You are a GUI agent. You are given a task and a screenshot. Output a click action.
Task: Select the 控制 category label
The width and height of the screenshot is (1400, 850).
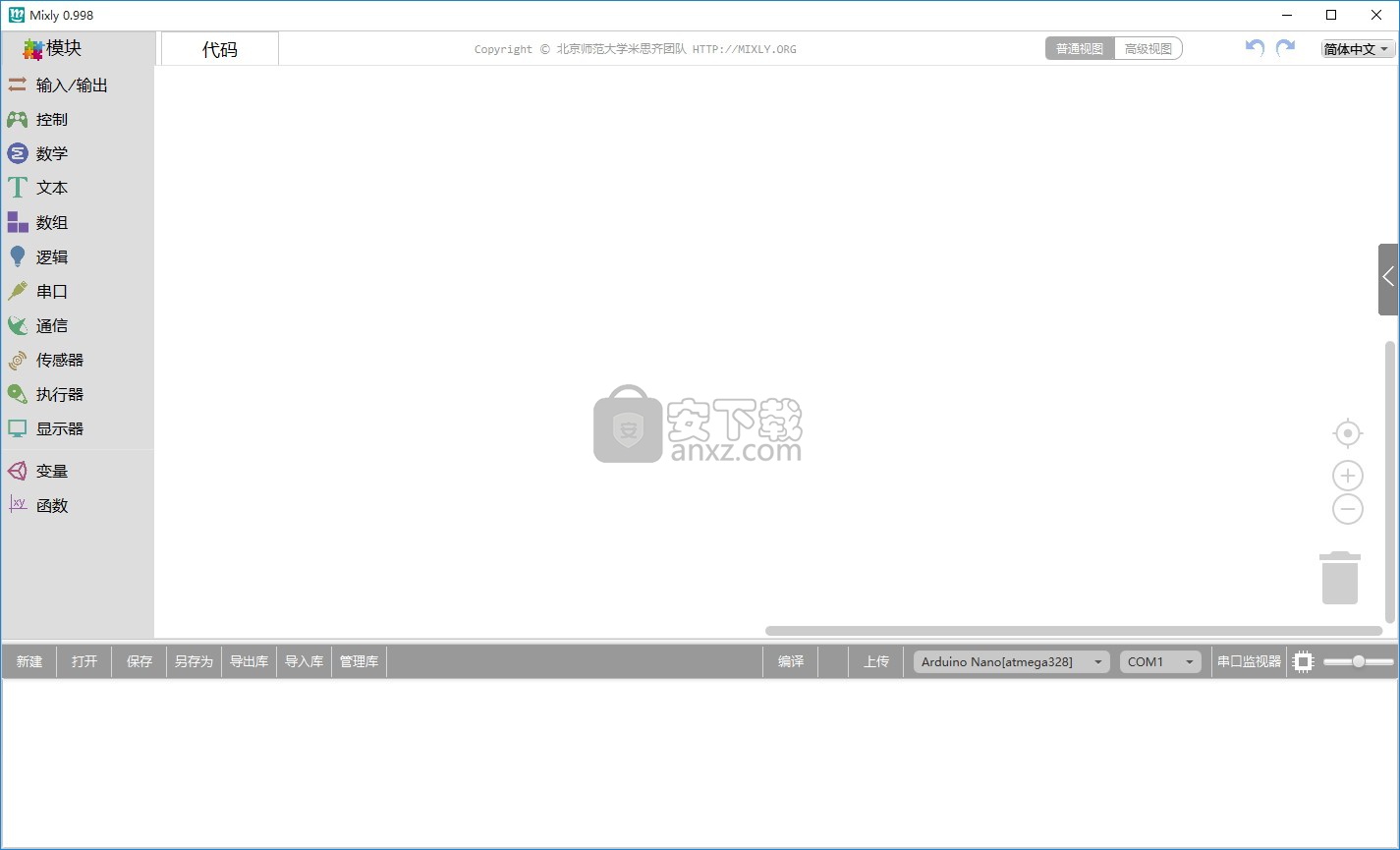tap(52, 120)
